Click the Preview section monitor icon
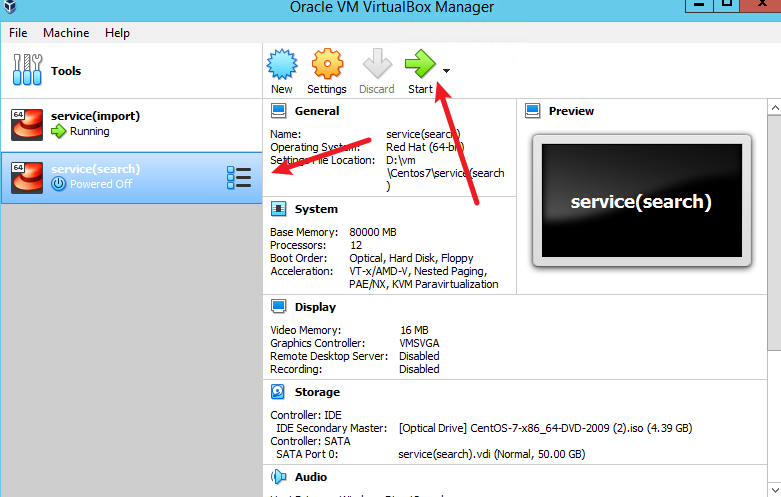 pyautogui.click(x=532, y=111)
